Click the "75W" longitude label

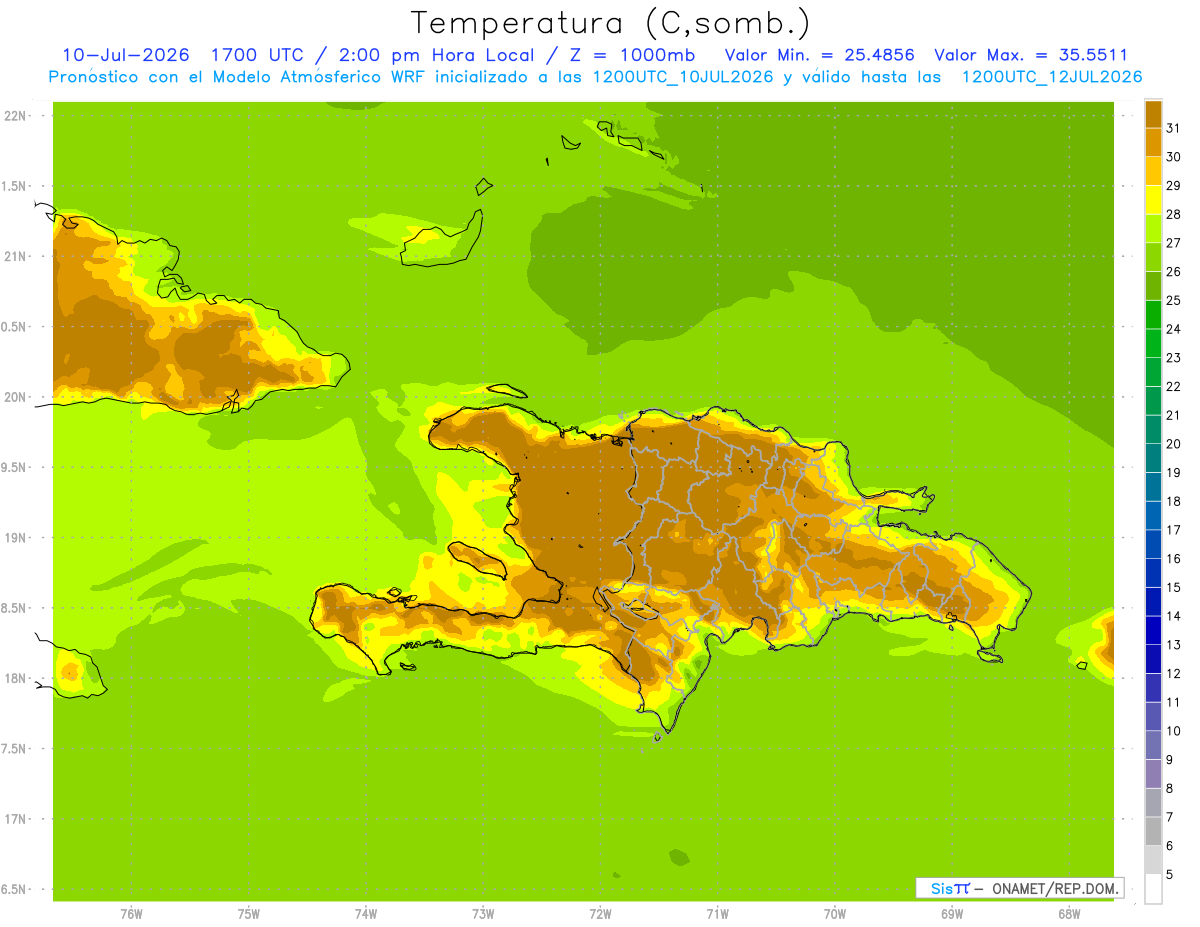coord(248,914)
